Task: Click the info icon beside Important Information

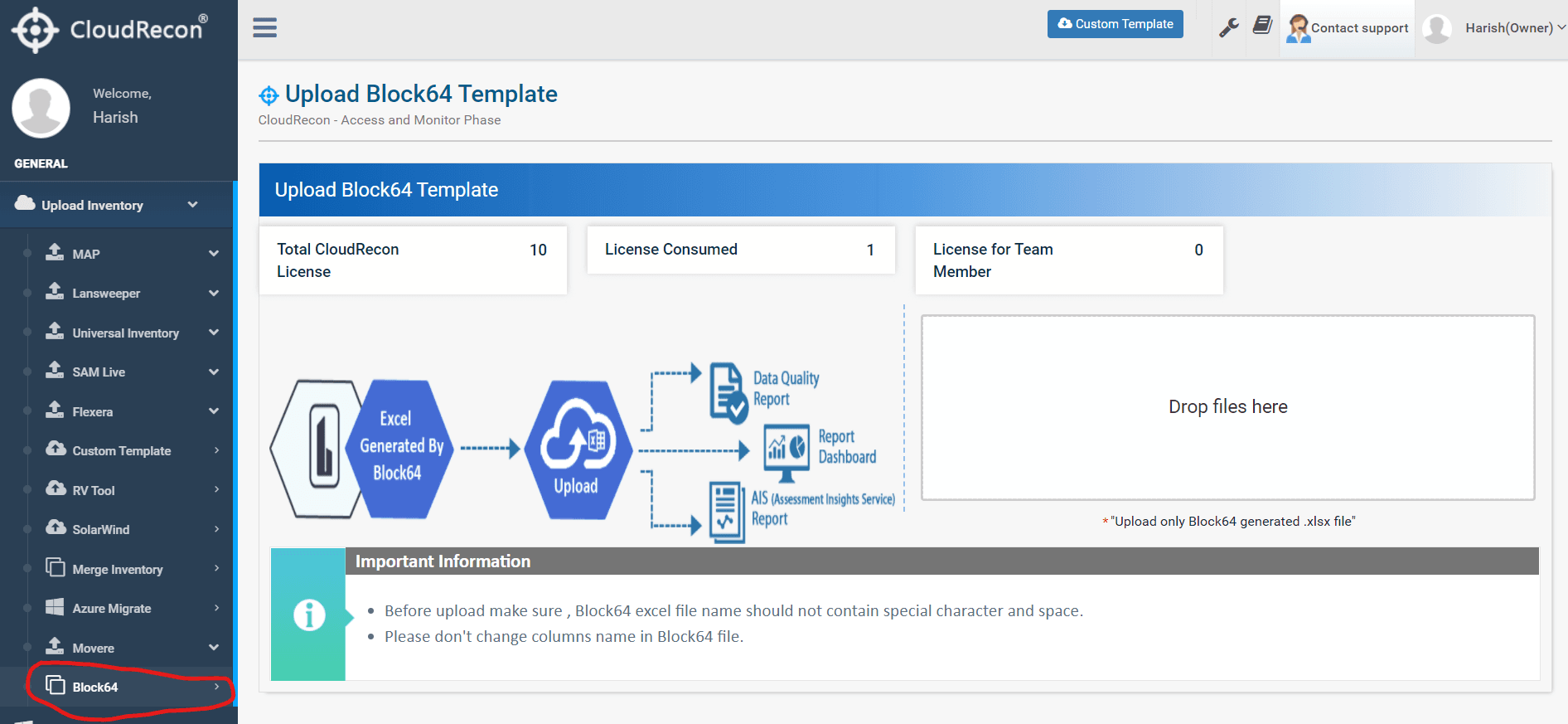Action: coord(309,615)
